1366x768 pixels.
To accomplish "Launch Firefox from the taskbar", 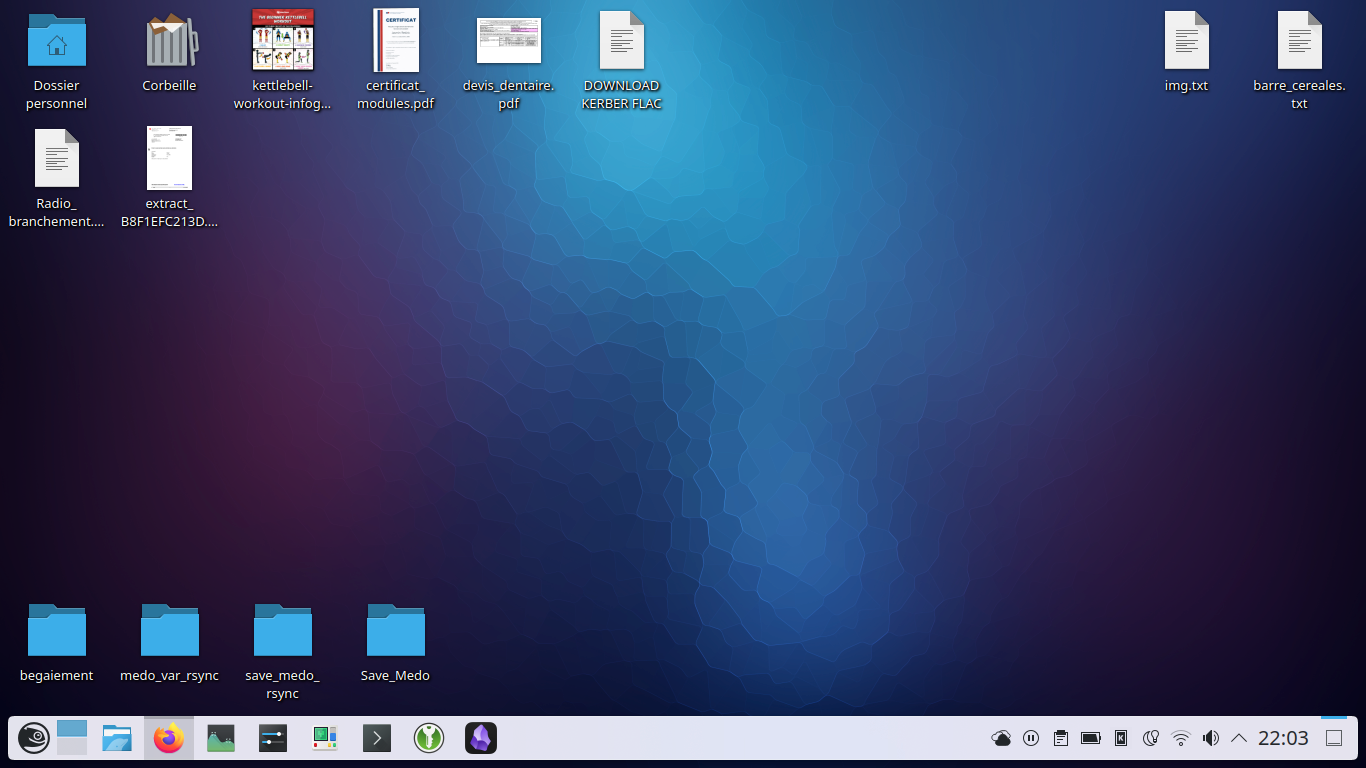I will coord(169,739).
